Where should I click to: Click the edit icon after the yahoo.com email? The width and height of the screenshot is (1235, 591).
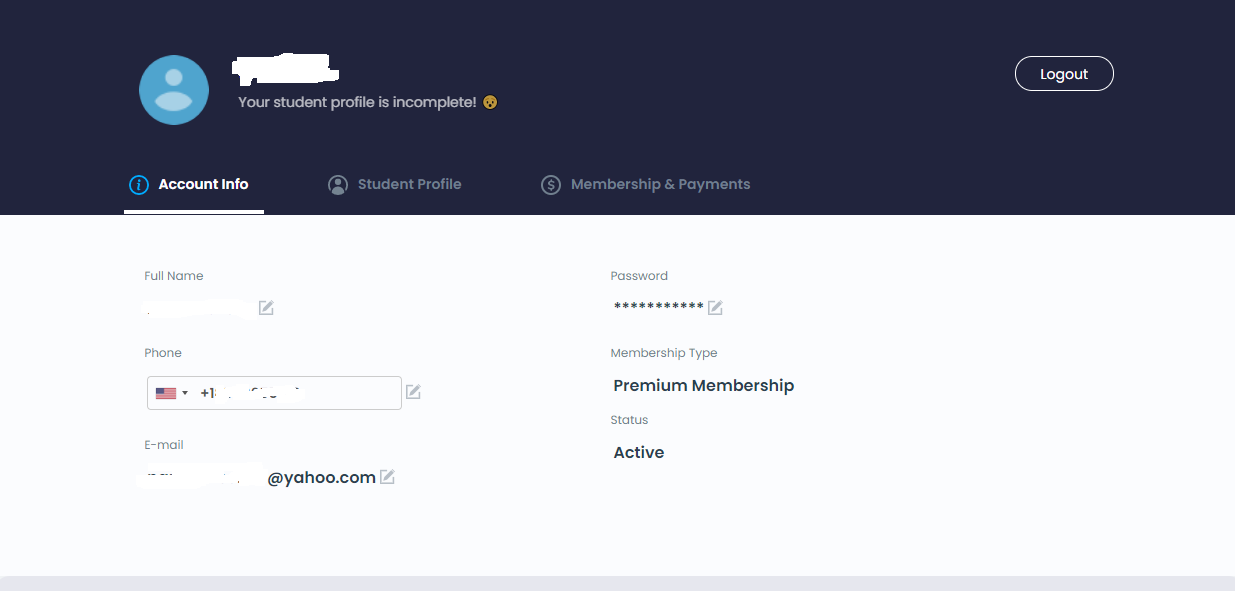tap(387, 477)
